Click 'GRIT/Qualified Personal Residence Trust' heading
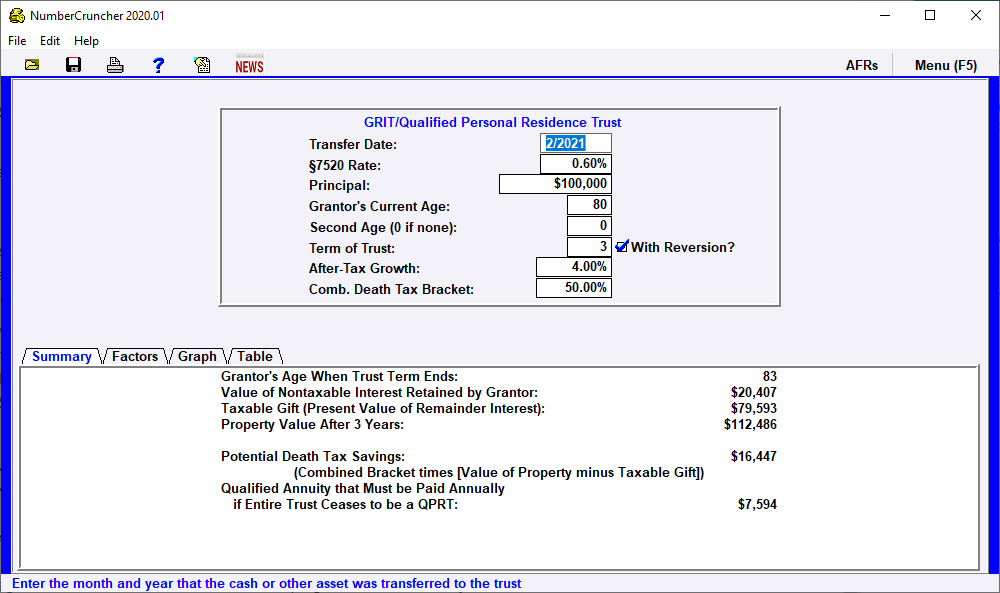The image size is (1000, 593). tap(492, 122)
